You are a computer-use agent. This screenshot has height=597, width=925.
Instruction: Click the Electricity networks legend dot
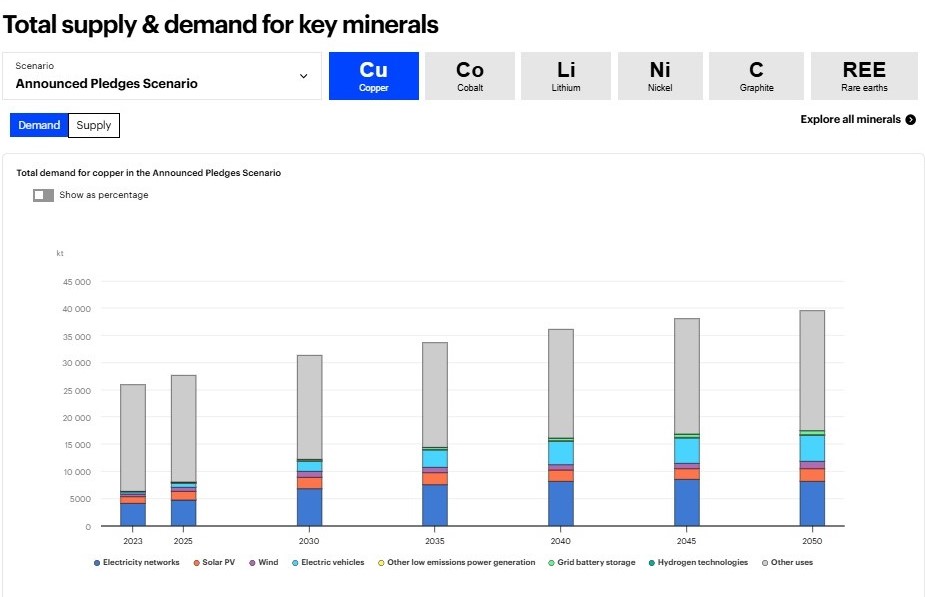pyautogui.click(x=97, y=563)
